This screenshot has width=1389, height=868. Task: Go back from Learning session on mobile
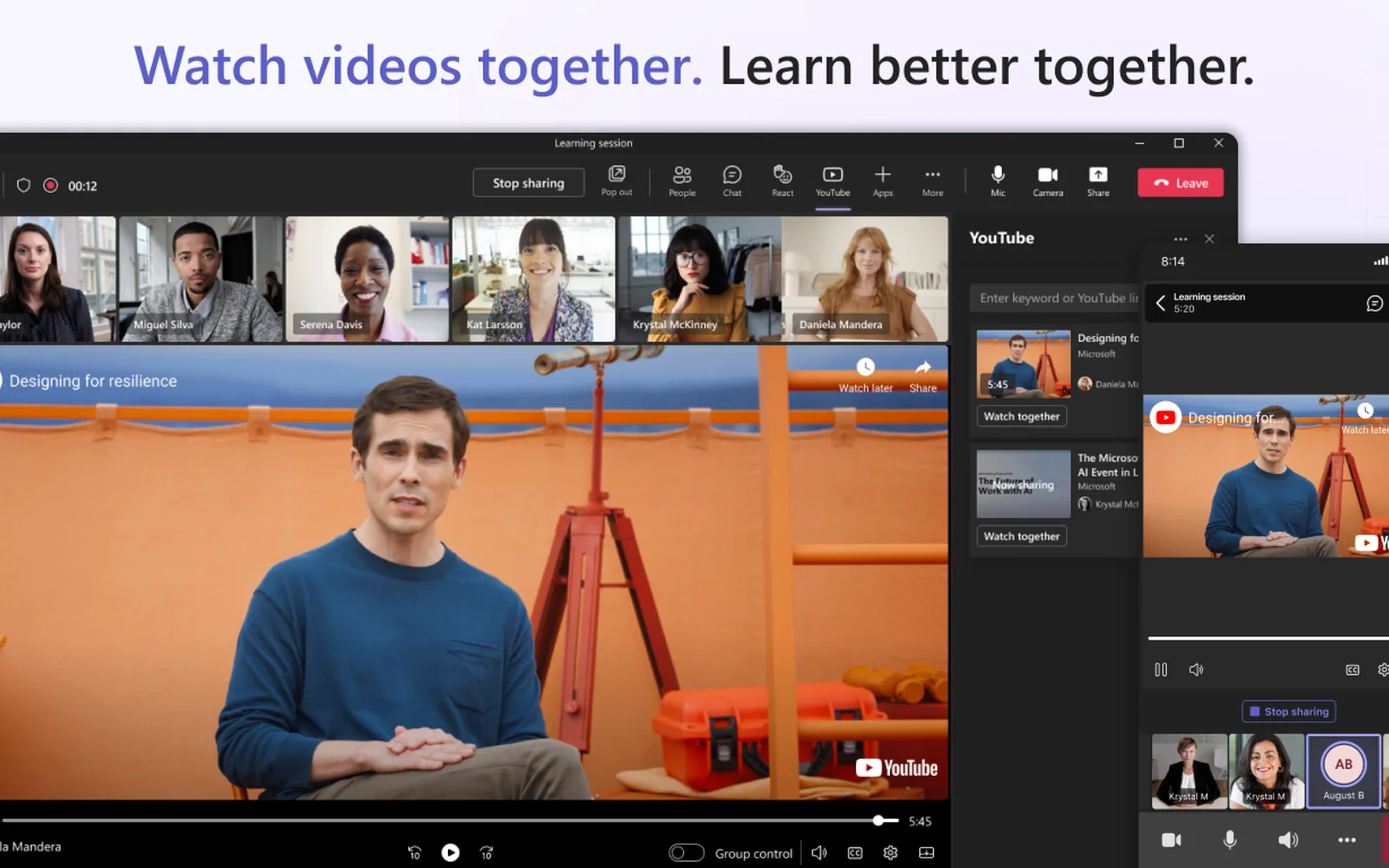coord(1161,303)
